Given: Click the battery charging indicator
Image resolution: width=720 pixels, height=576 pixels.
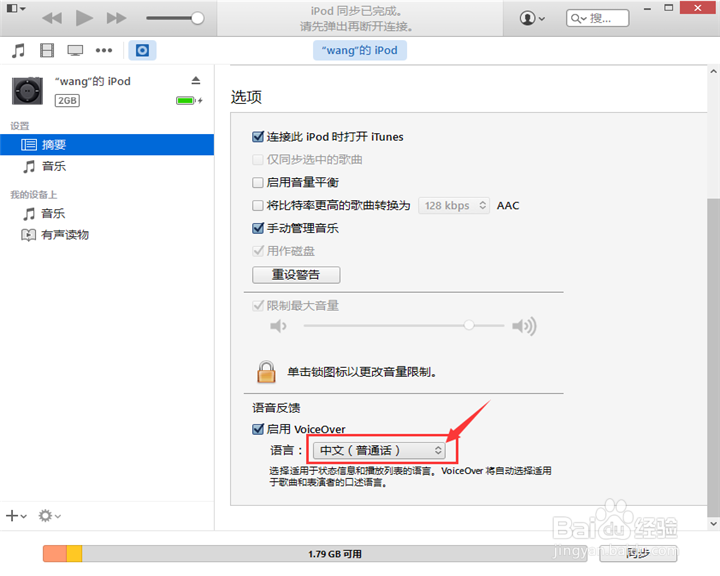Looking at the screenshot, I should pyautogui.click(x=189, y=100).
